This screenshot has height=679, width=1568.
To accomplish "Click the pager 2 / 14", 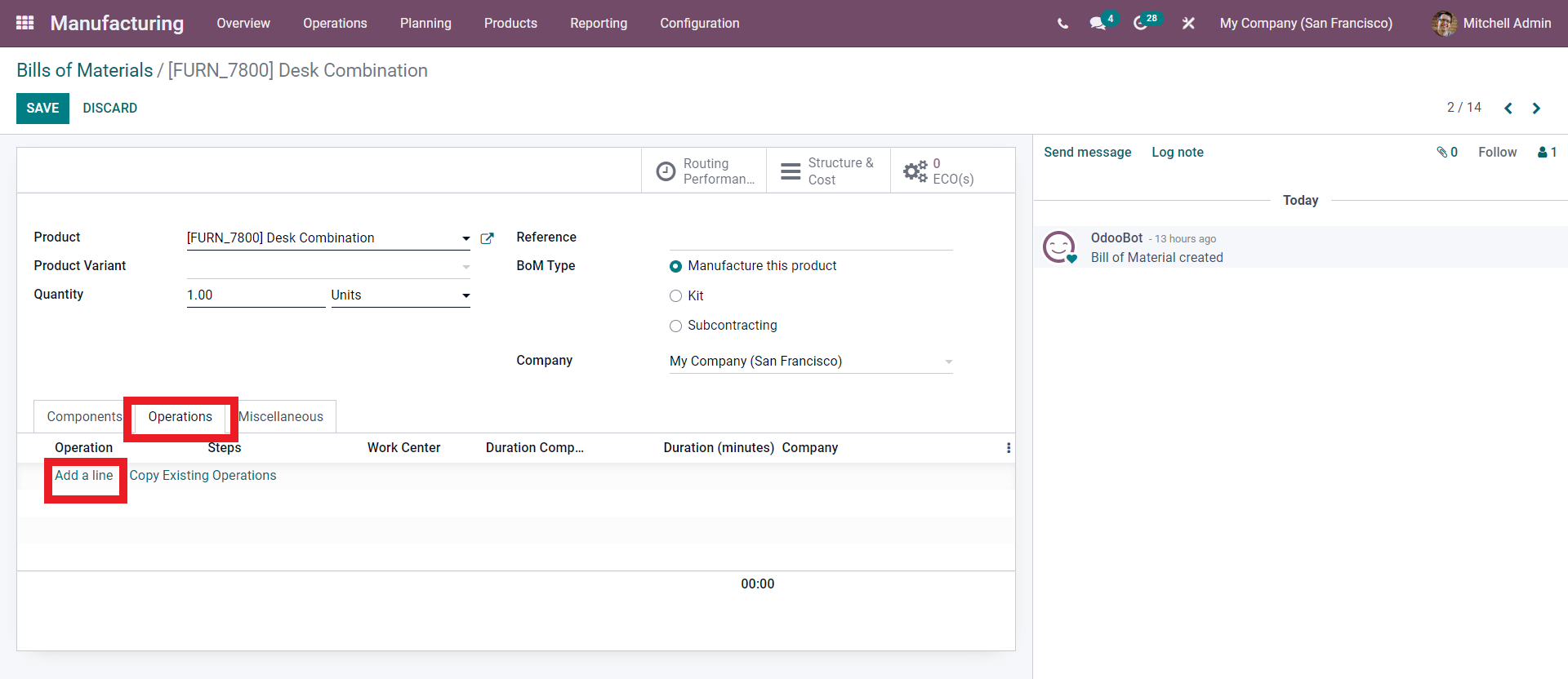I will [1463, 108].
